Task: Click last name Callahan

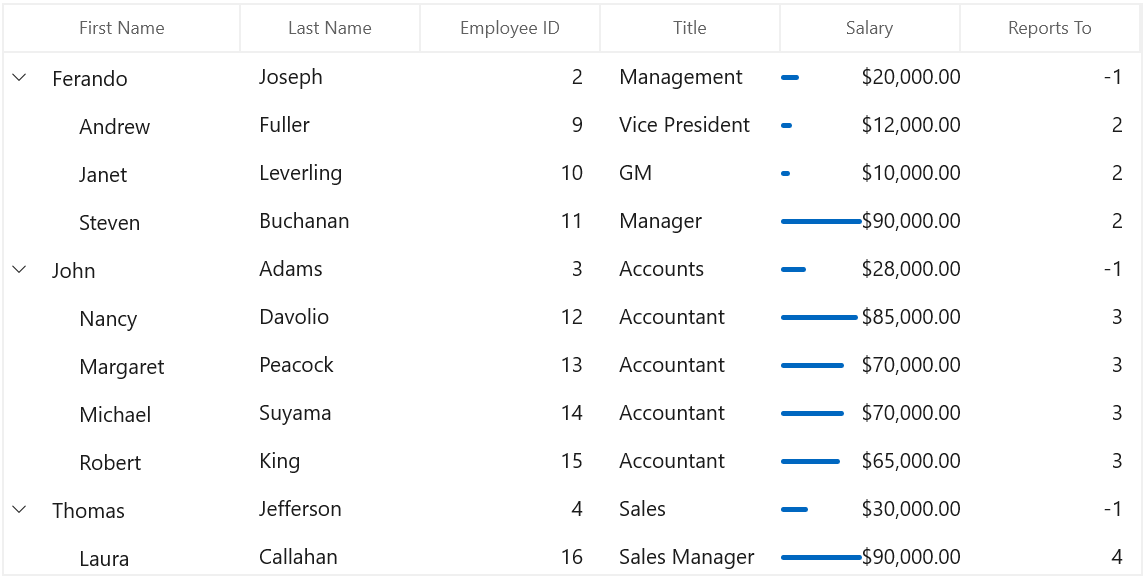Action: [x=298, y=557]
